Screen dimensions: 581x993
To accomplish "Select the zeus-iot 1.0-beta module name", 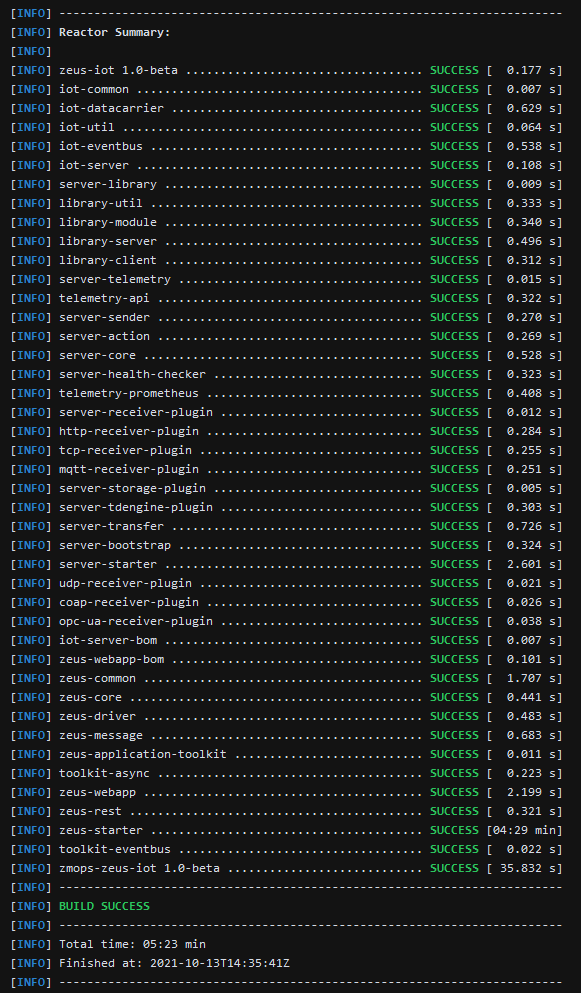I will 118,70.
